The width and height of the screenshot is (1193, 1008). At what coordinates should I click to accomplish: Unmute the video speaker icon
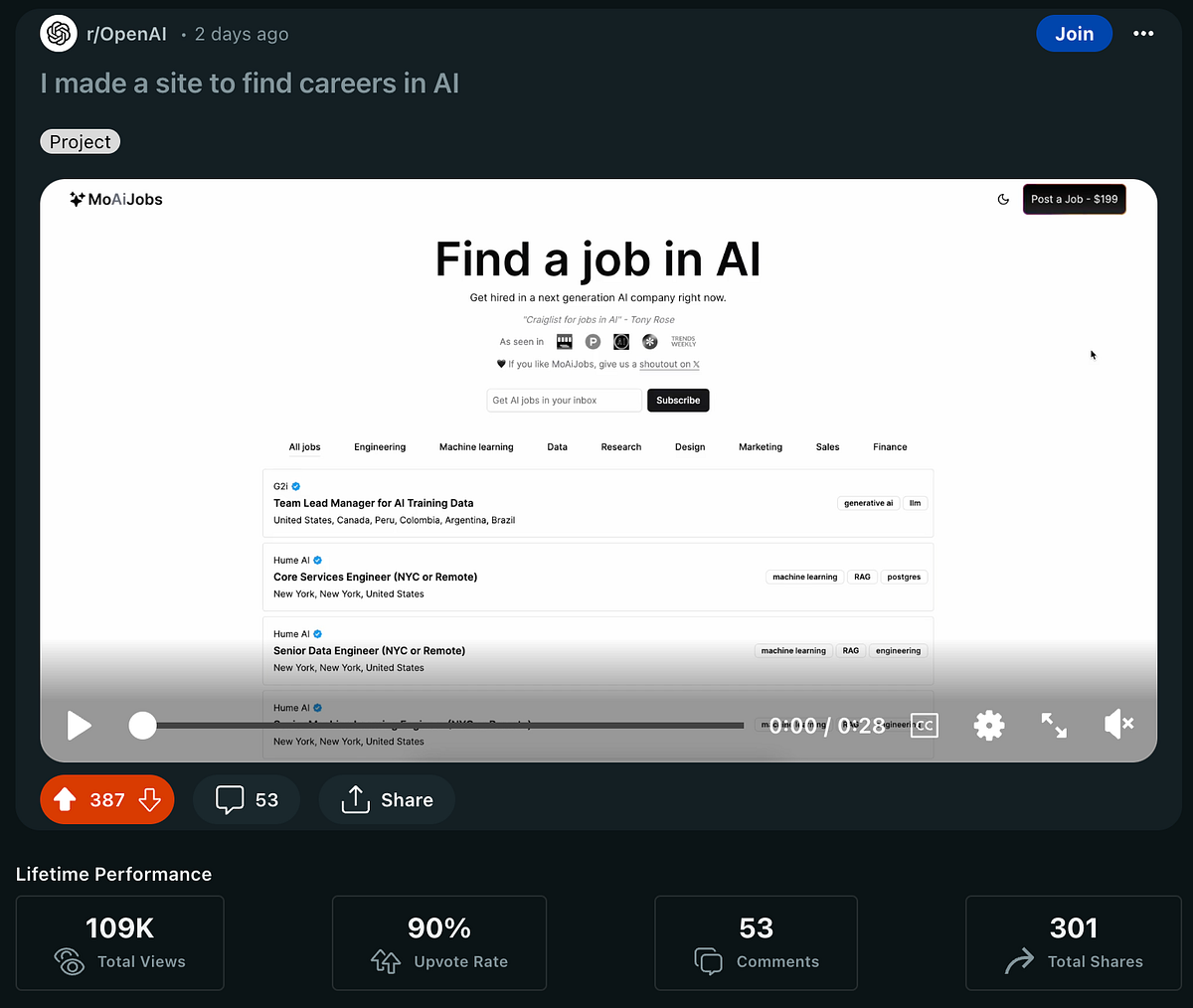(1117, 724)
